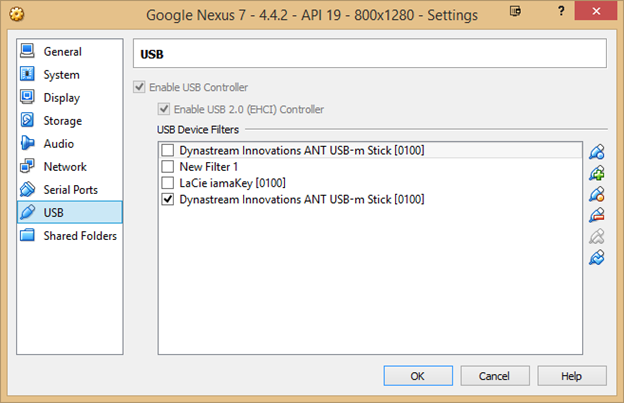Click the add empty USB filter icon
The height and width of the screenshot is (403, 624).
(597, 152)
